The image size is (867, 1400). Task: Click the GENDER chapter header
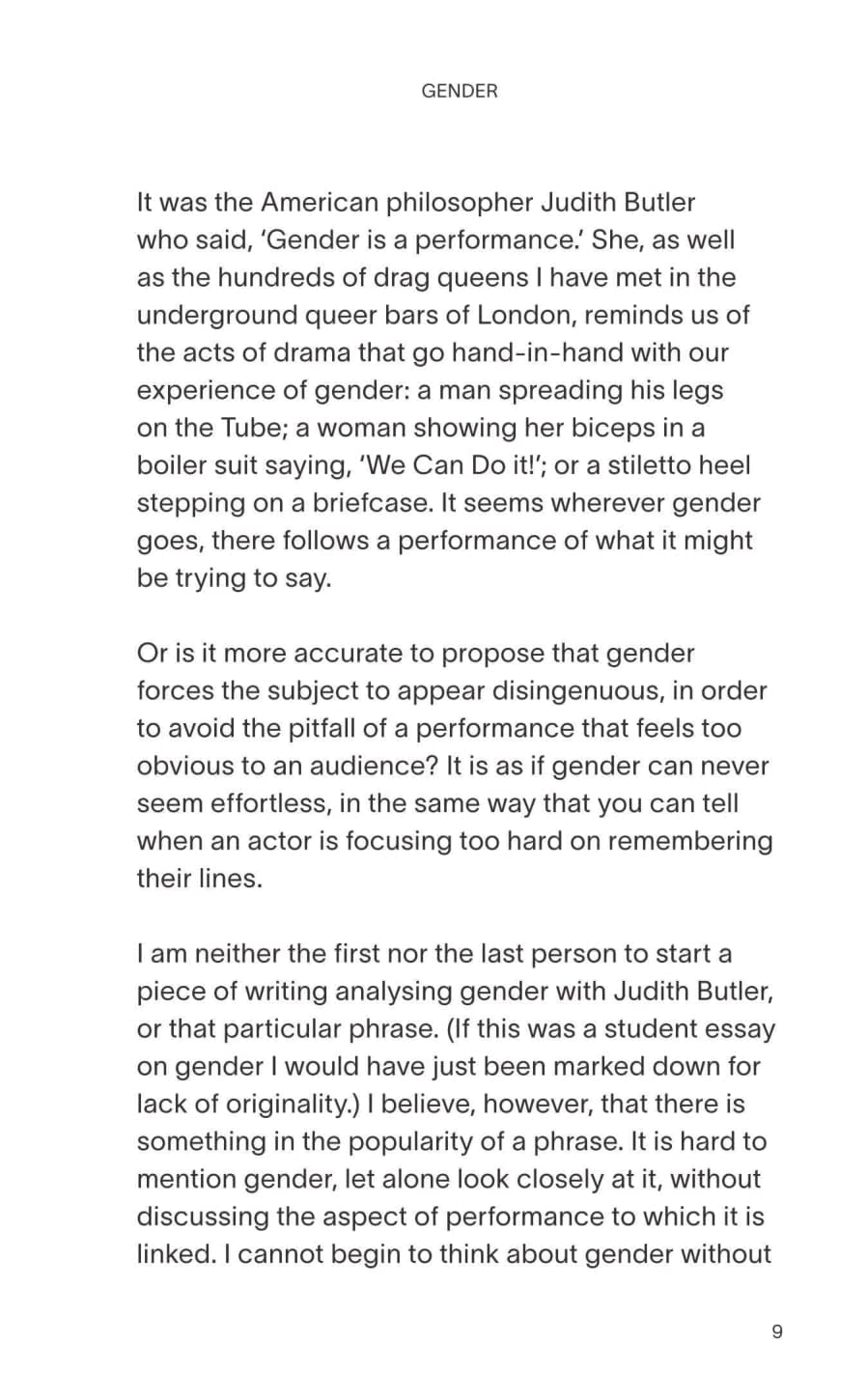click(460, 92)
